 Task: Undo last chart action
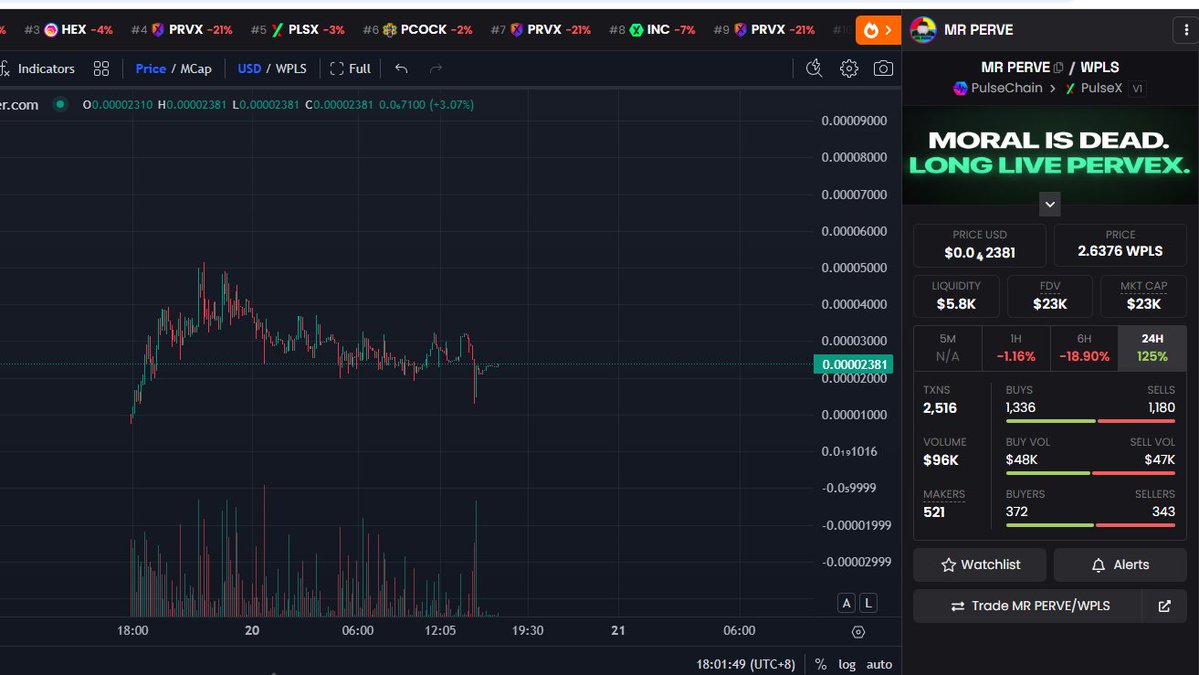(401, 69)
